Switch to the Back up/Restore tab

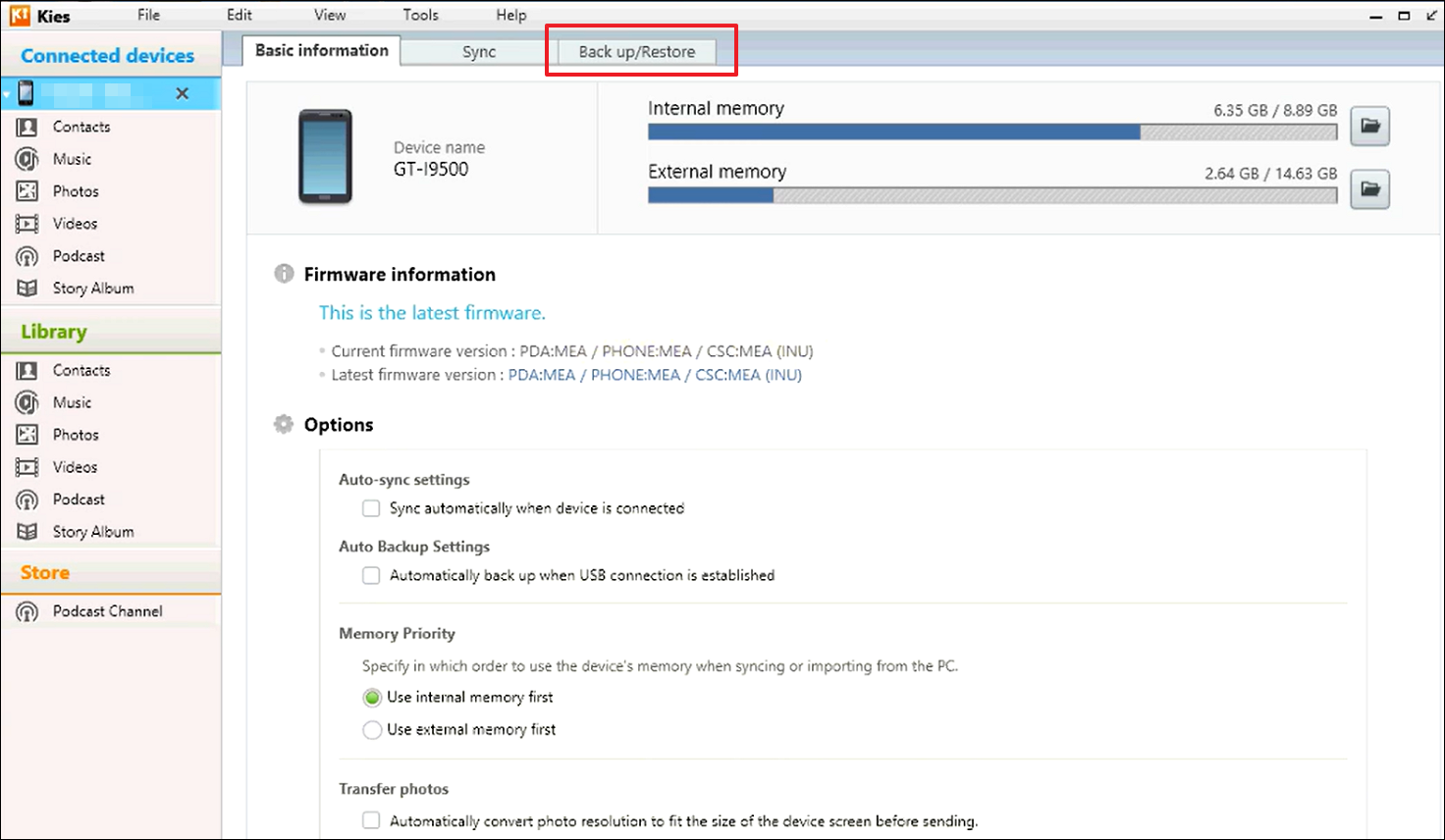(x=636, y=52)
